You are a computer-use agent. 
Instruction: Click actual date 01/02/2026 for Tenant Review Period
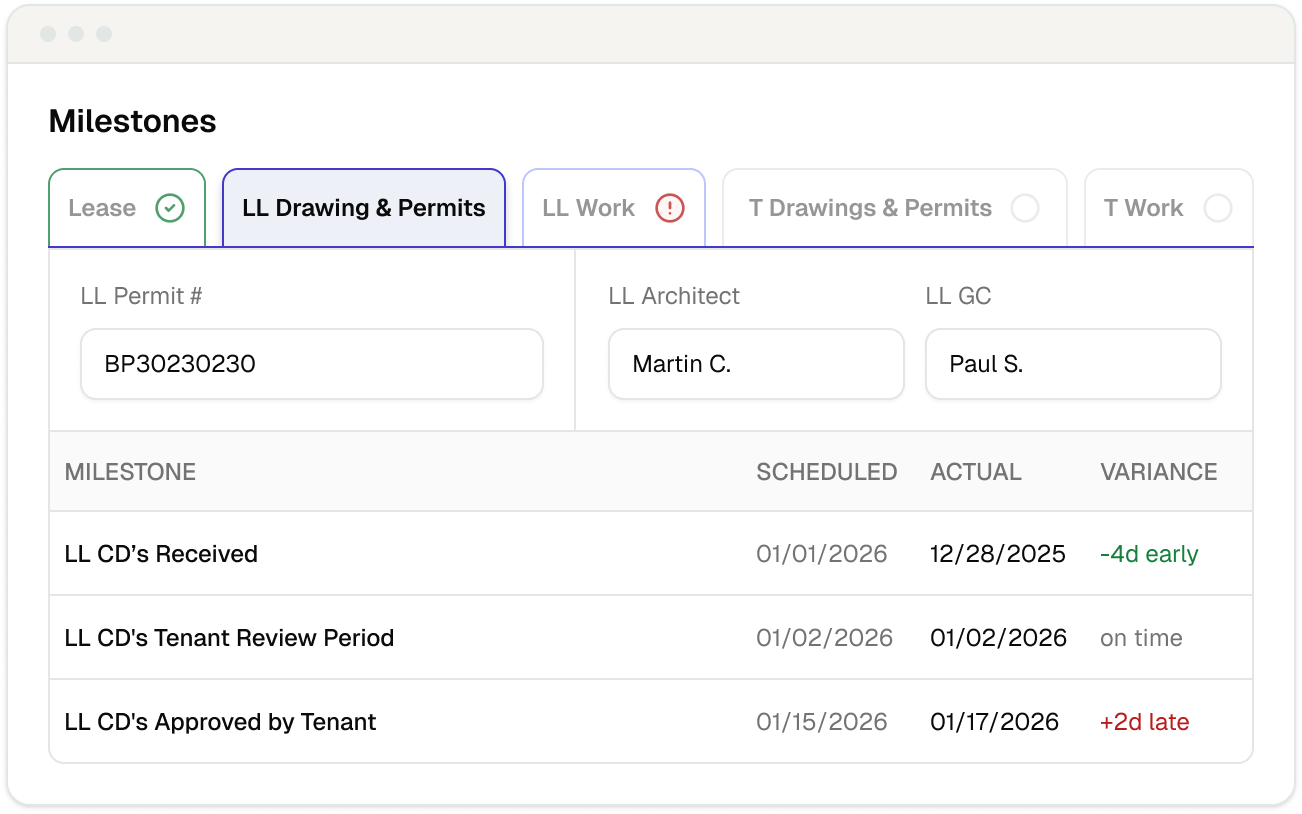(x=999, y=638)
